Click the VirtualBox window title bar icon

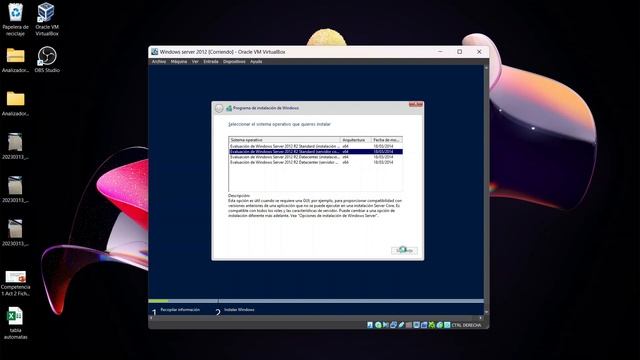pos(154,52)
